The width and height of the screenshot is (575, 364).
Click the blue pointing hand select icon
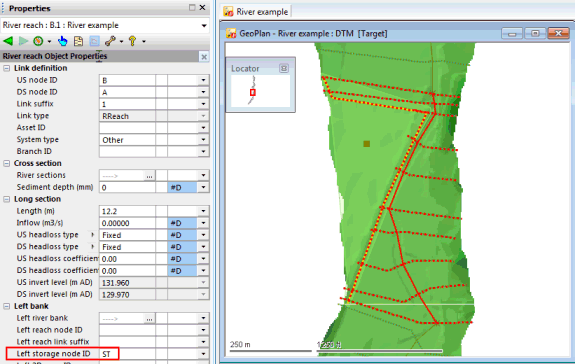(62, 41)
